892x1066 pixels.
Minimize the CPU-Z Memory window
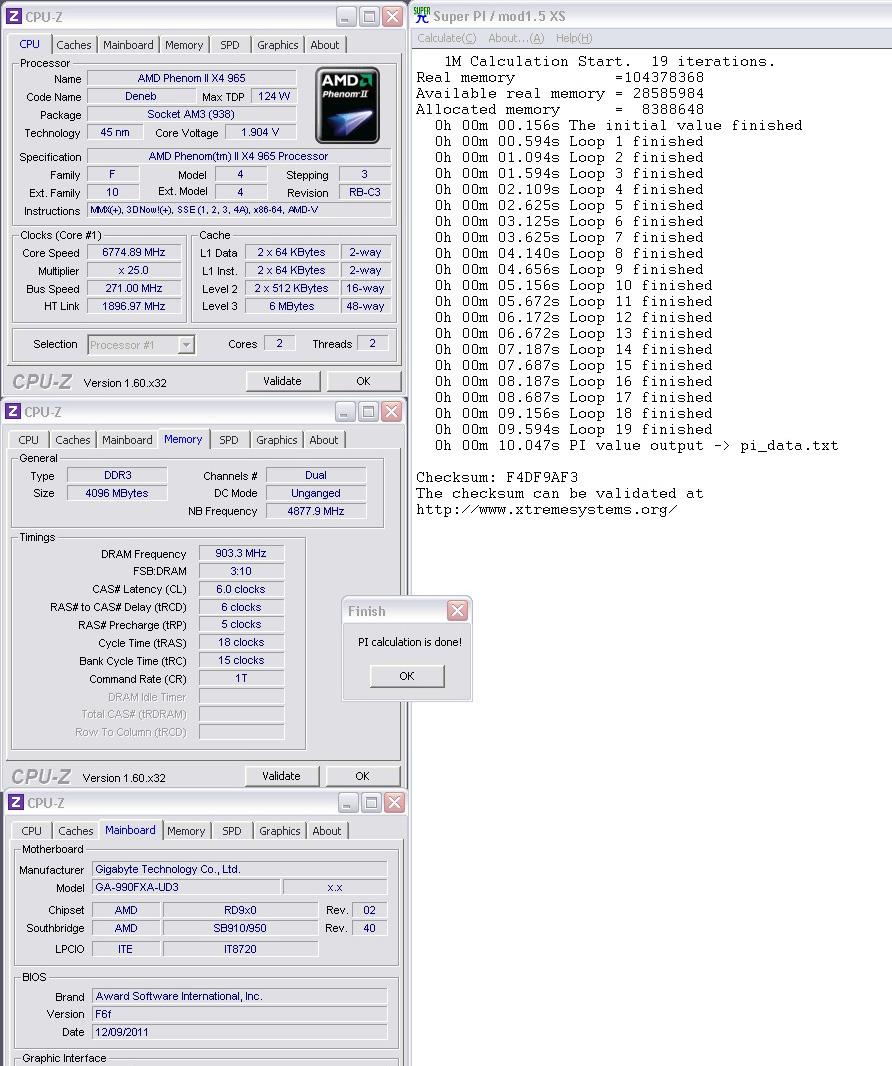click(345, 411)
